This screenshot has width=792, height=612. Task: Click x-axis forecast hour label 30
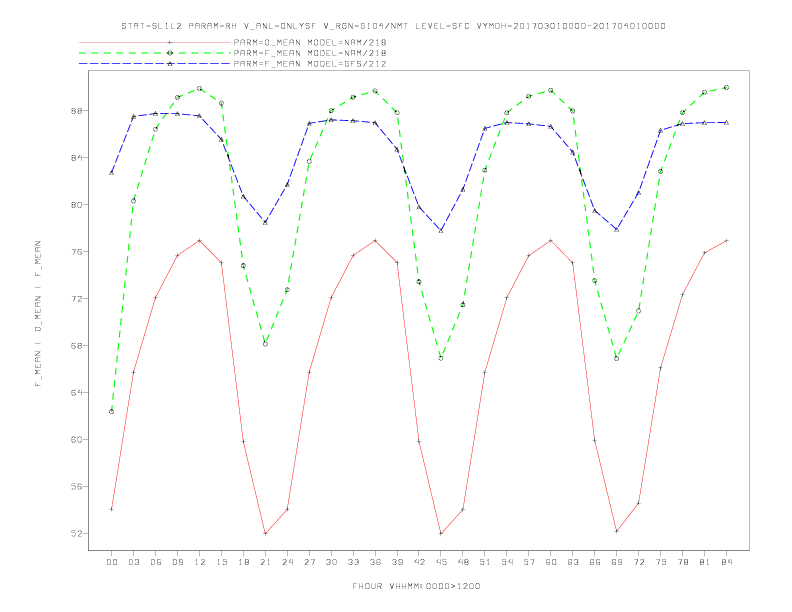(x=331, y=562)
